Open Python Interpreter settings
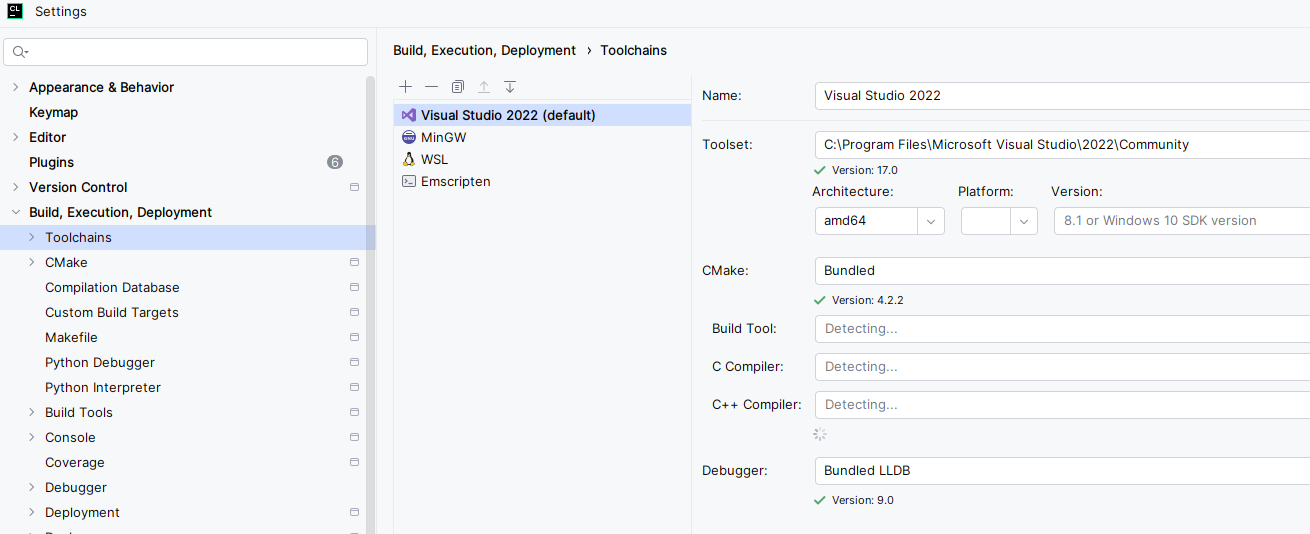The height and width of the screenshot is (534, 1310). [x=103, y=387]
